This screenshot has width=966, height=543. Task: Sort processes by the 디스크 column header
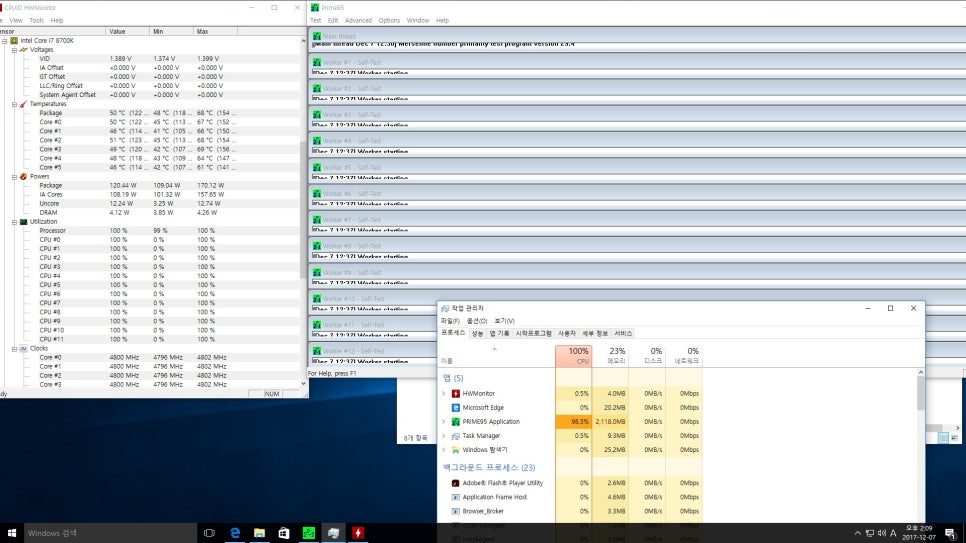coord(647,356)
